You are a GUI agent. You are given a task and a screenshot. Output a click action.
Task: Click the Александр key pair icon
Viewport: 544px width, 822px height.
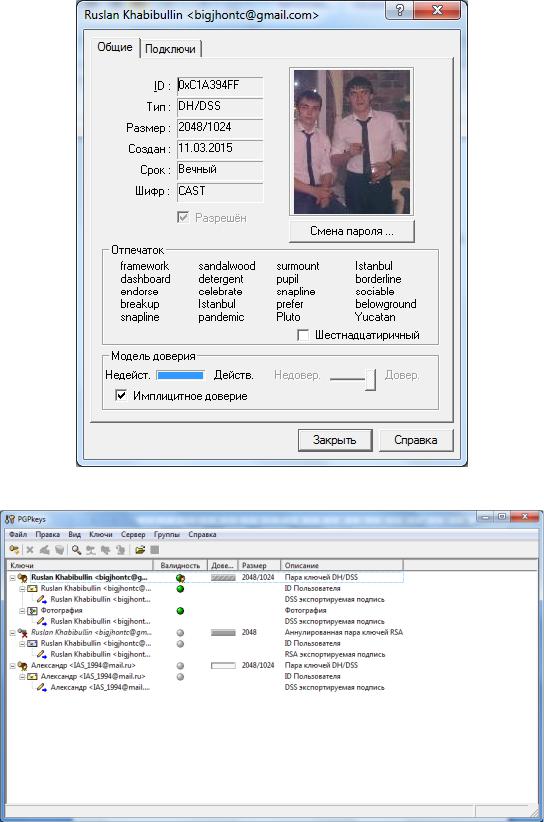coord(23,666)
